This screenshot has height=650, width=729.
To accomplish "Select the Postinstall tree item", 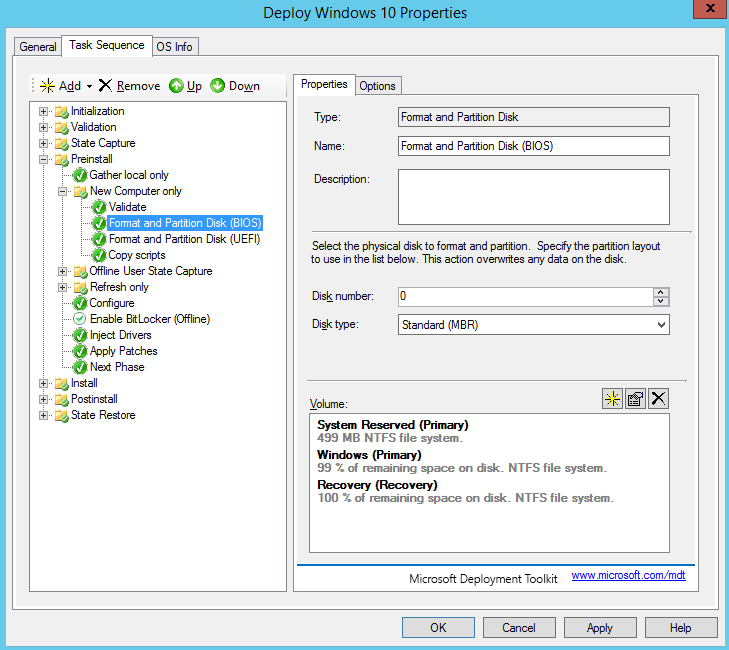I will point(94,399).
